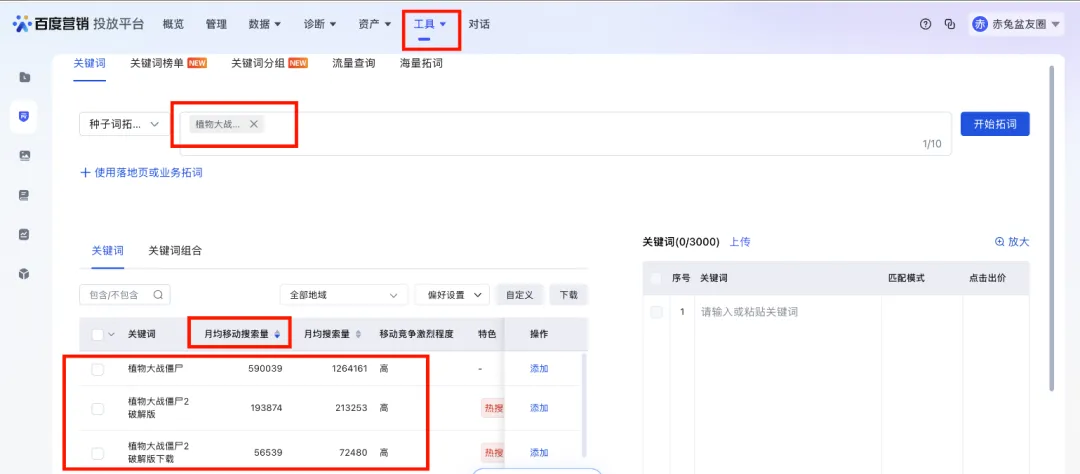The width and height of the screenshot is (1080, 474).
Task: Tick the row 1 checkbox in right panel
Action: pyautogui.click(x=656, y=312)
